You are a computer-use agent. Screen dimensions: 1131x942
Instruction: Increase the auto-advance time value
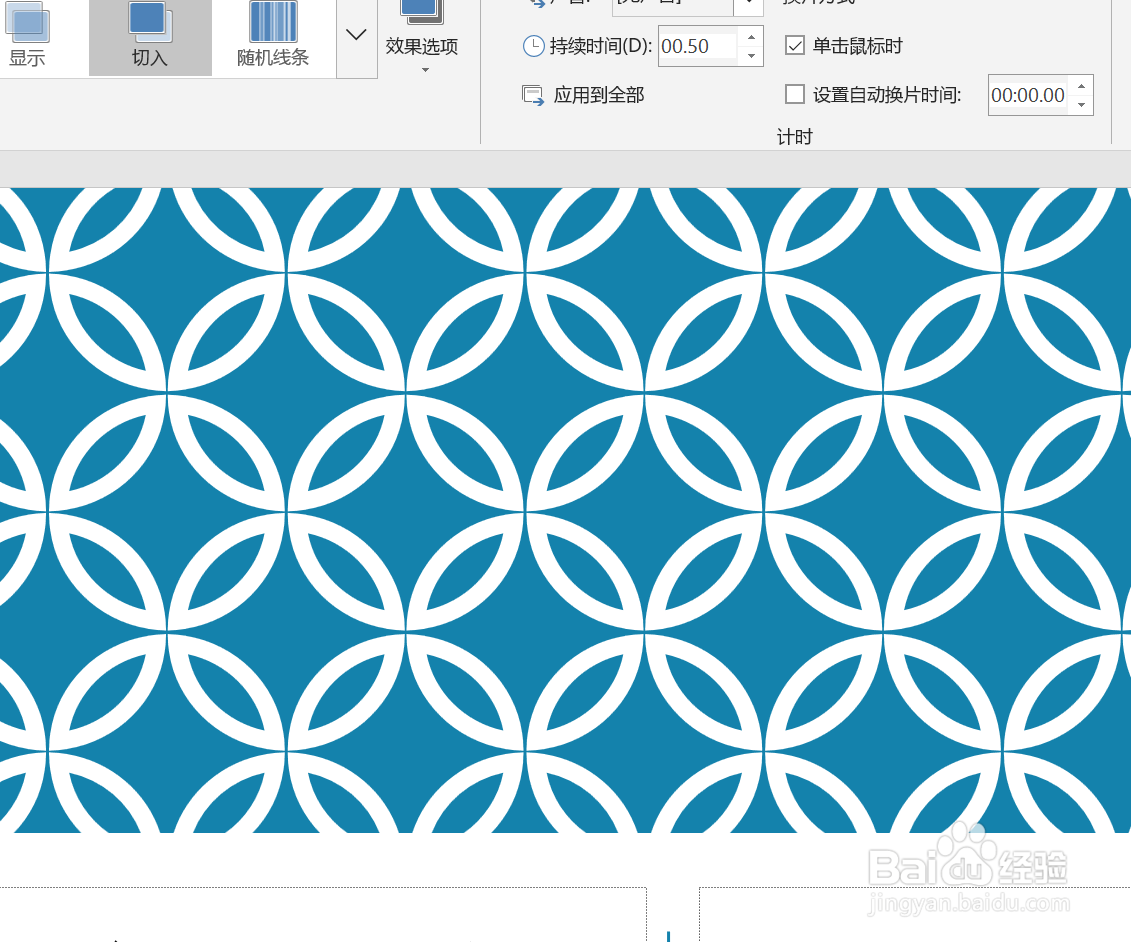click(1082, 86)
